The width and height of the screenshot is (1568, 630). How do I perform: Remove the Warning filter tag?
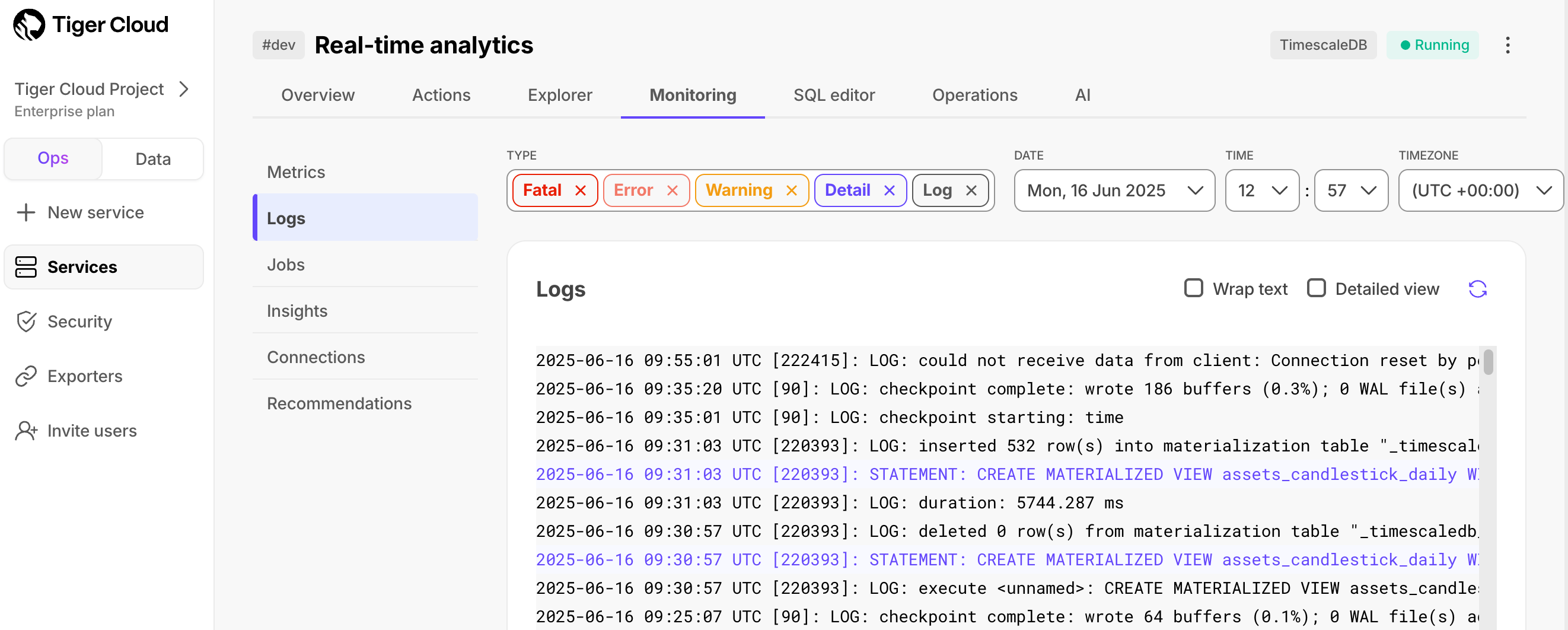pos(791,190)
